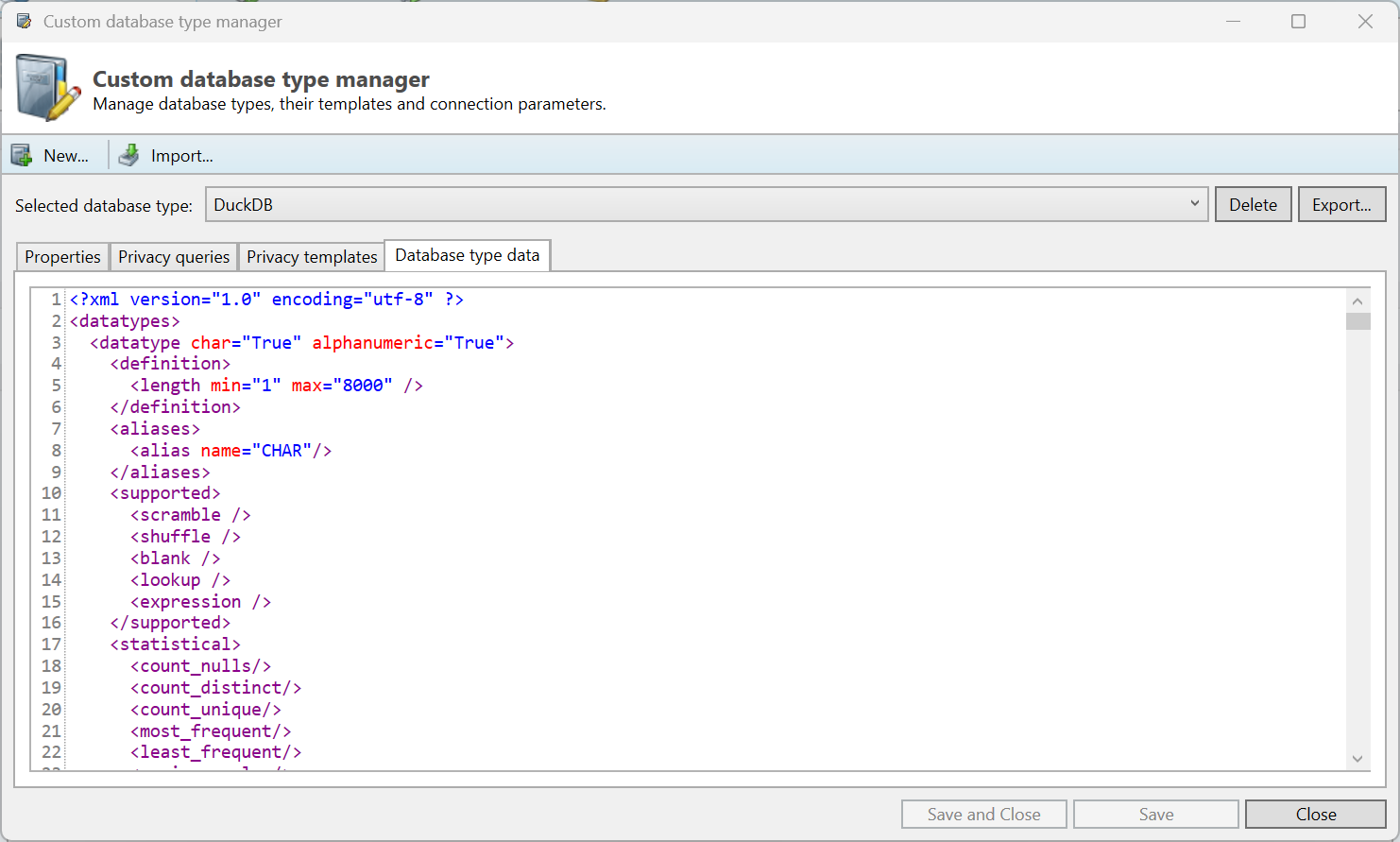Click the closing </aliases> line
This screenshot has width=1400, height=842.
point(161,473)
